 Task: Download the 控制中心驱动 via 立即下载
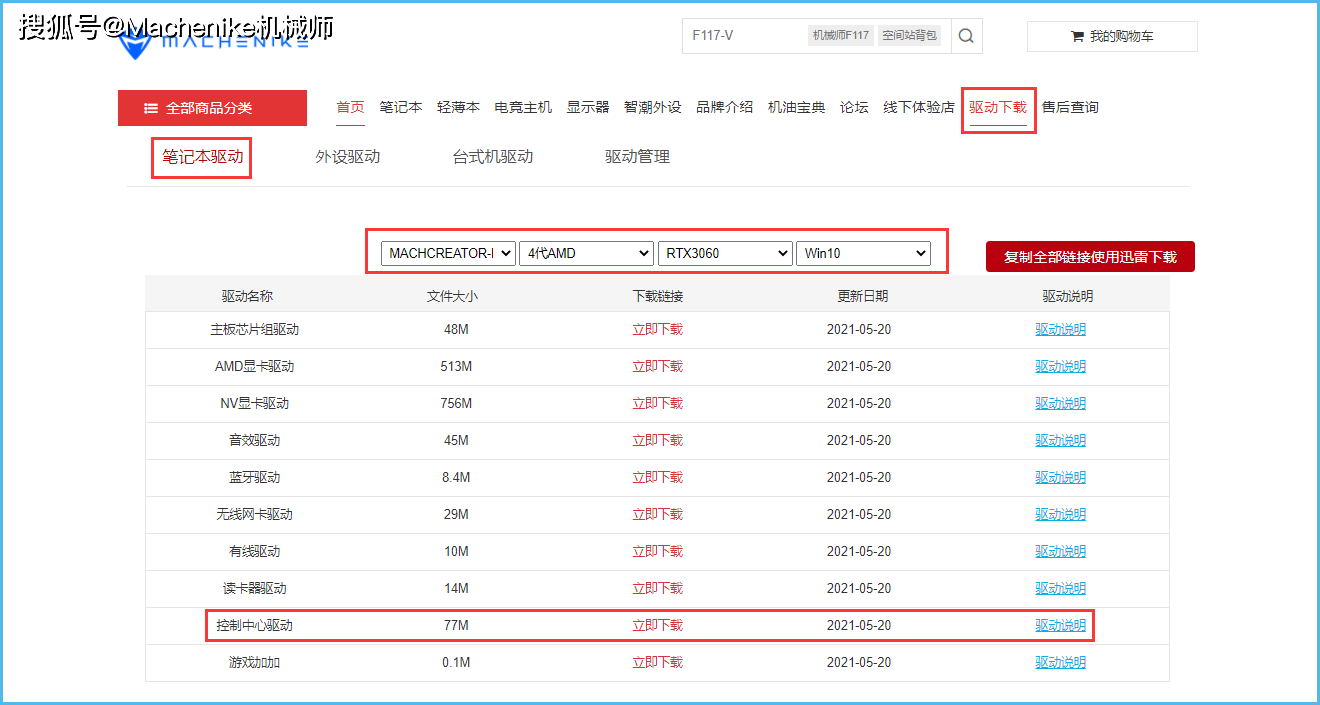pyautogui.click(x=657, y=625)
